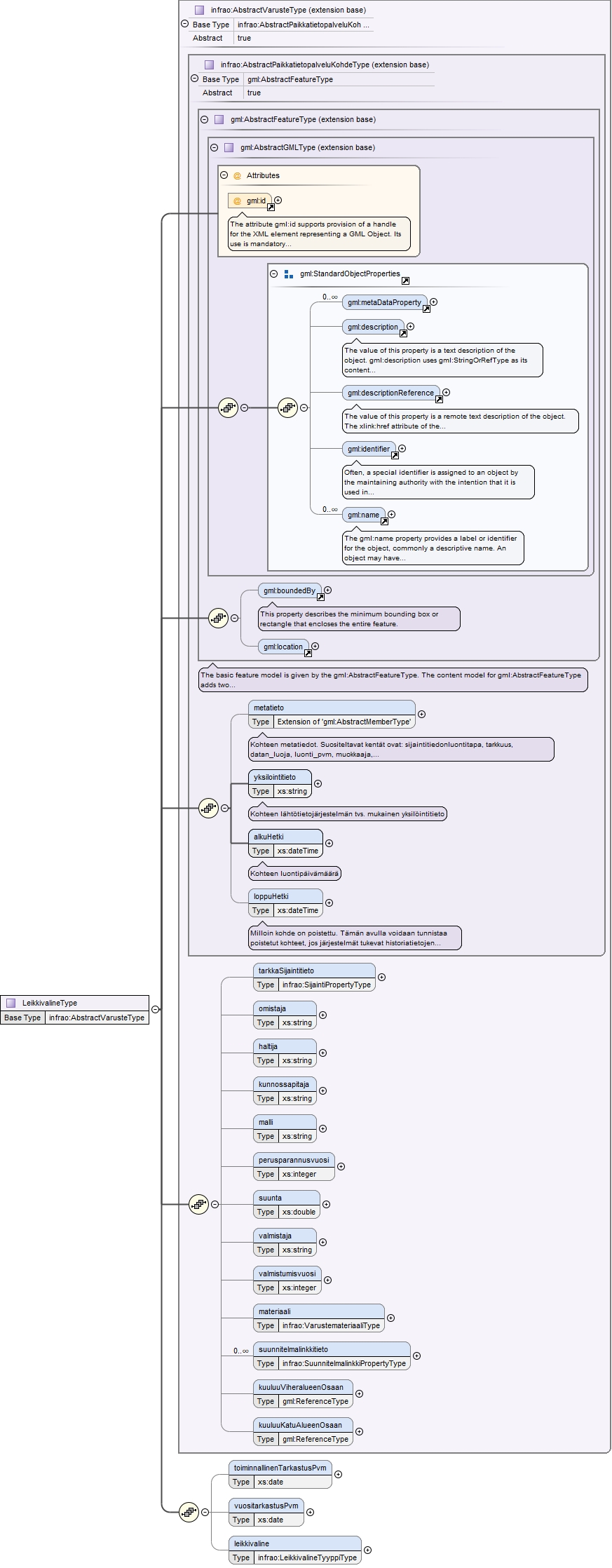
Task: Select the kuuluuViheralueenOsaan element box
Action: [303, 1394]
